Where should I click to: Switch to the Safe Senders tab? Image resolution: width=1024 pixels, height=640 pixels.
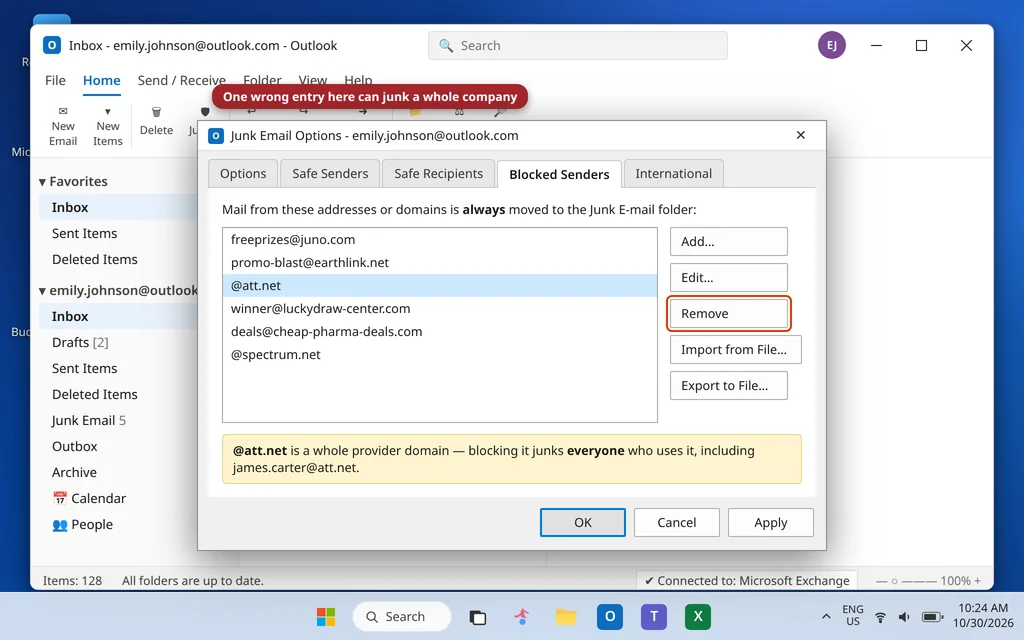click(330, 174)
